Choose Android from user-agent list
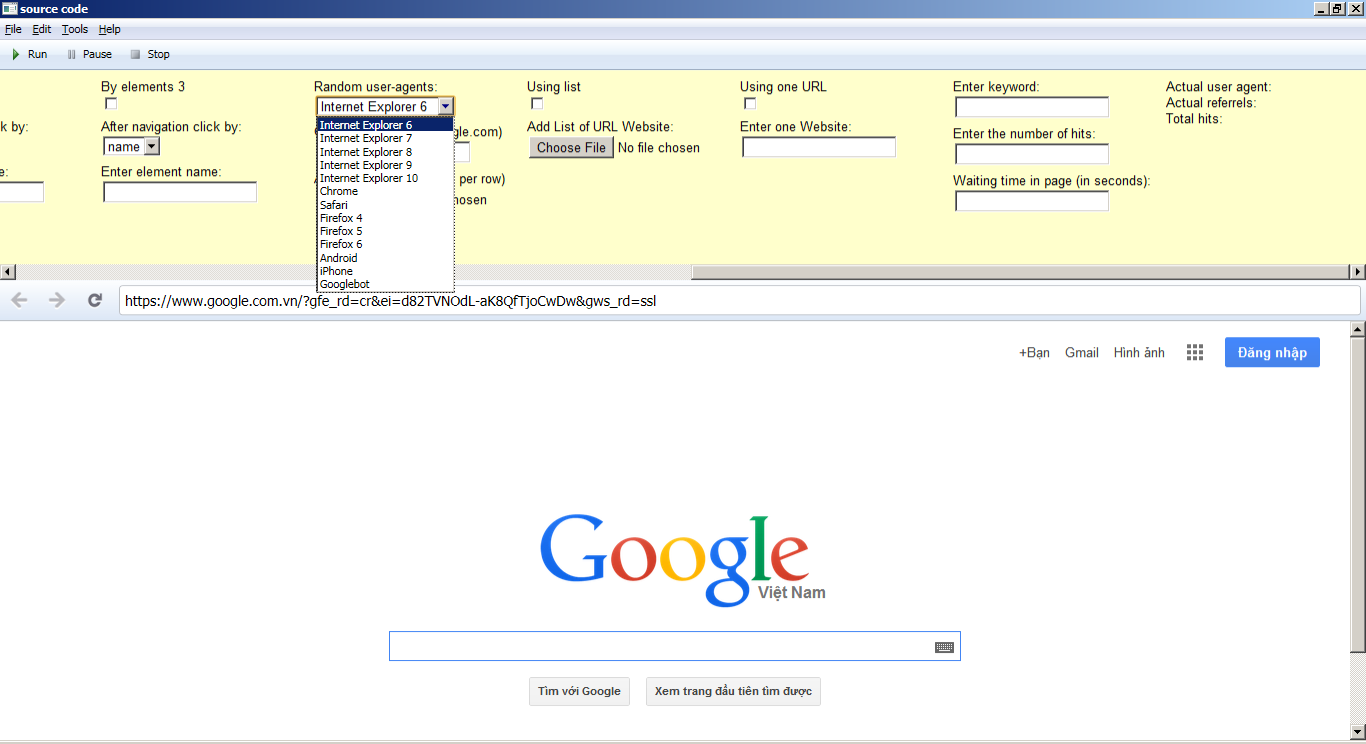This screenshot has height=744, width=1366. coord(385,258)
